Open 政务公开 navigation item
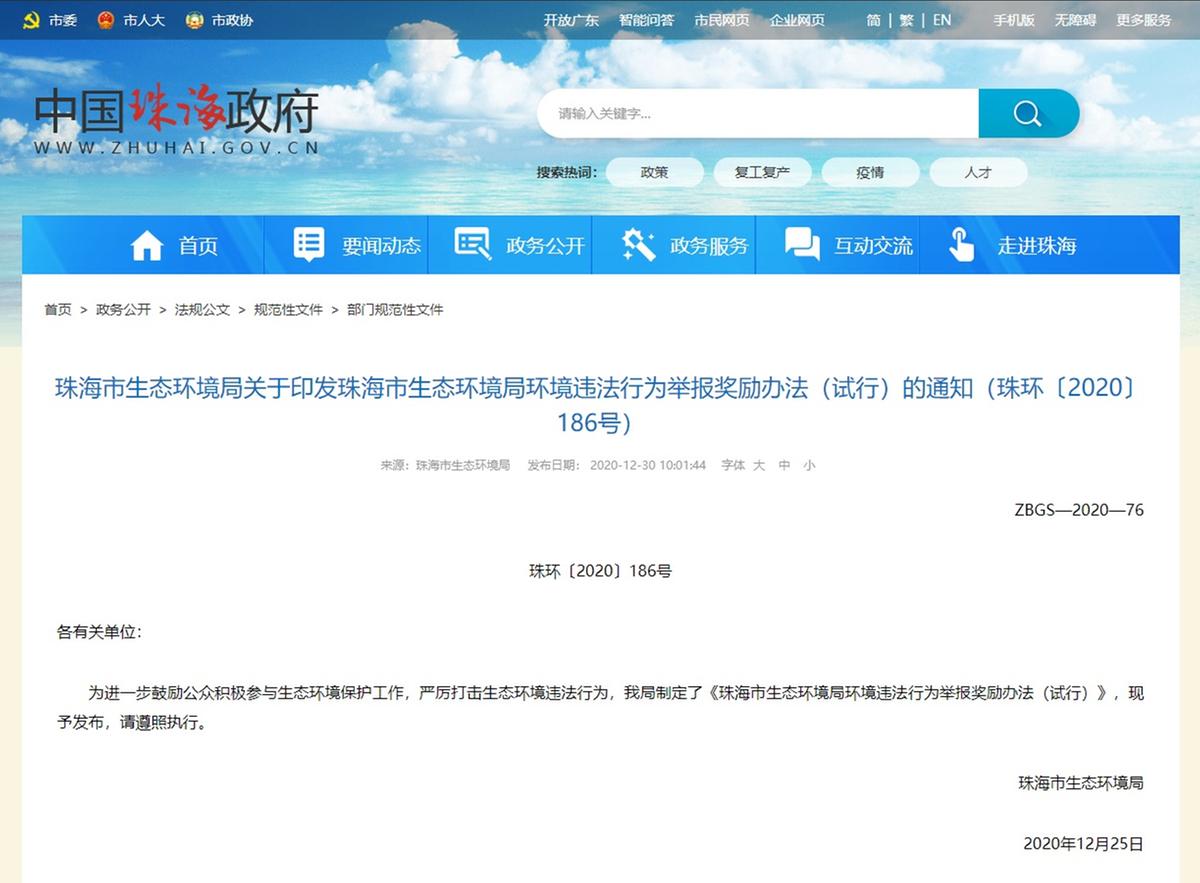Image resolution: width=1200 pixels, height=883 pixels. (545, 246)
